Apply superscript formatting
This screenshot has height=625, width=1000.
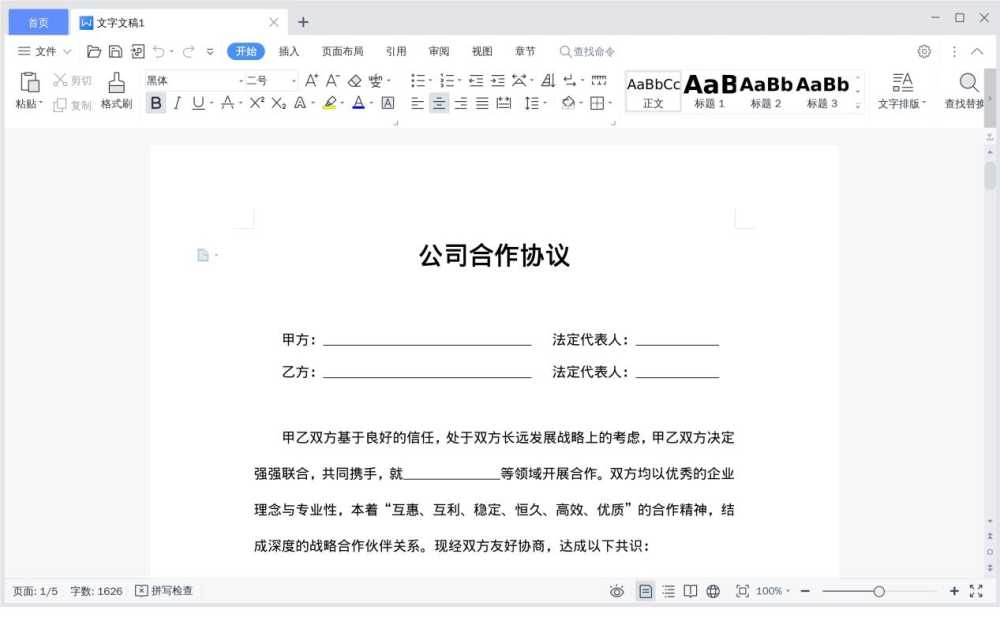tap(256, 102)
